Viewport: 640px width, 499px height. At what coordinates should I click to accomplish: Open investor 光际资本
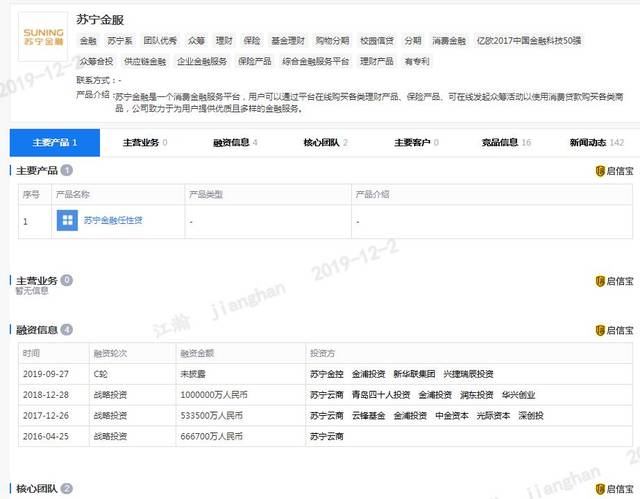(493, 416)
